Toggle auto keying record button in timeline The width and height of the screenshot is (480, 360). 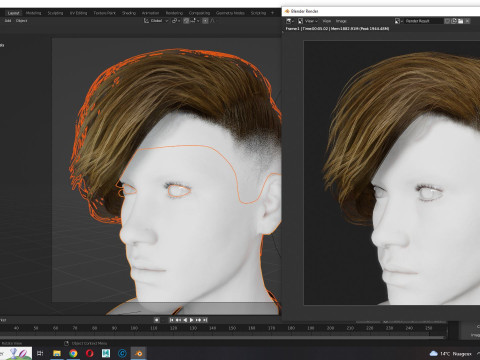(x=156, y=320)
